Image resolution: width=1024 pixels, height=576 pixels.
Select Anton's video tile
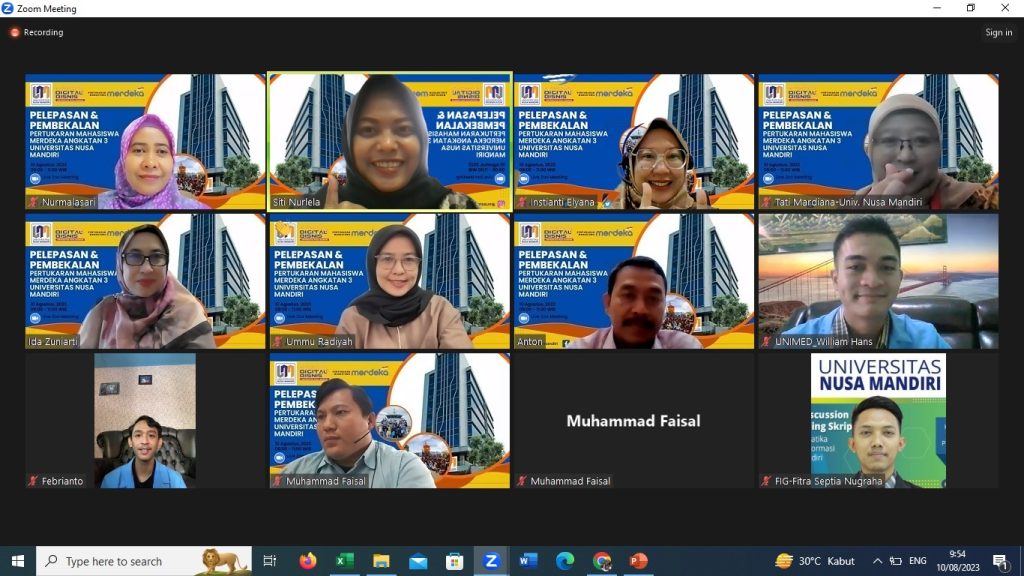pyautogui.click(x=634, y=281)
